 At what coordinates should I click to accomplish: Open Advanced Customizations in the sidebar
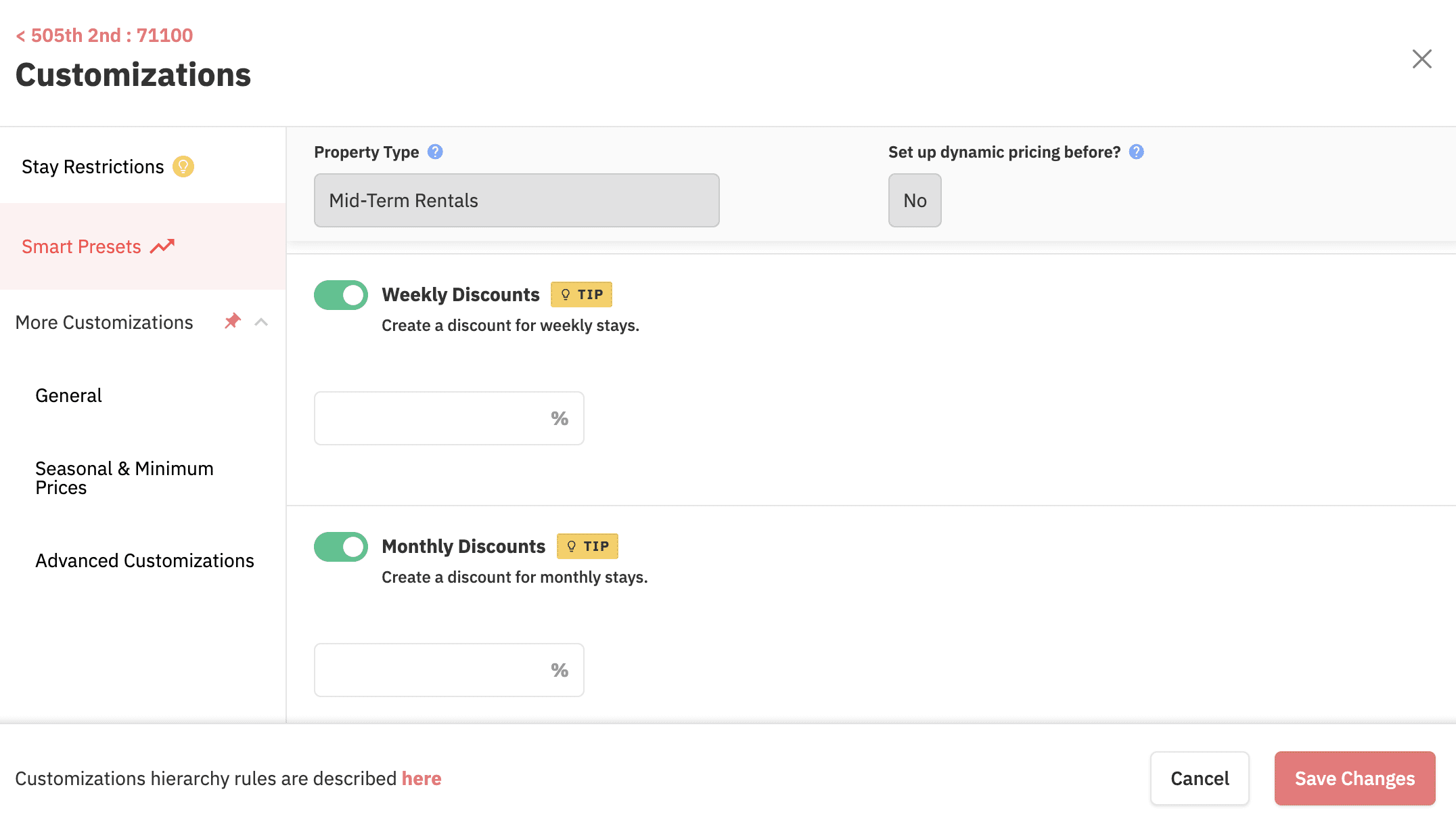pos(145,560)
